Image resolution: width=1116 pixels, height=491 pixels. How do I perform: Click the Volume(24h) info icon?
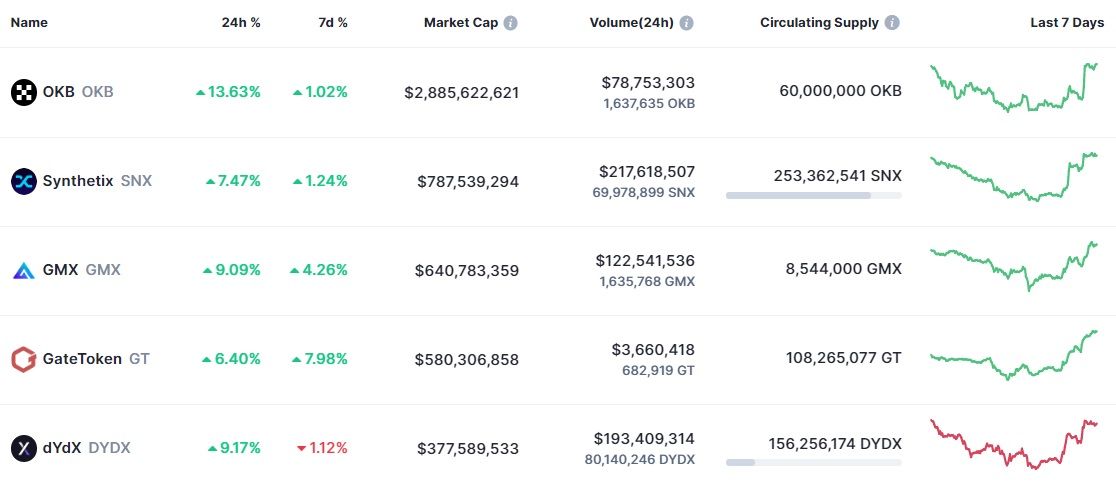coord(686,23)
